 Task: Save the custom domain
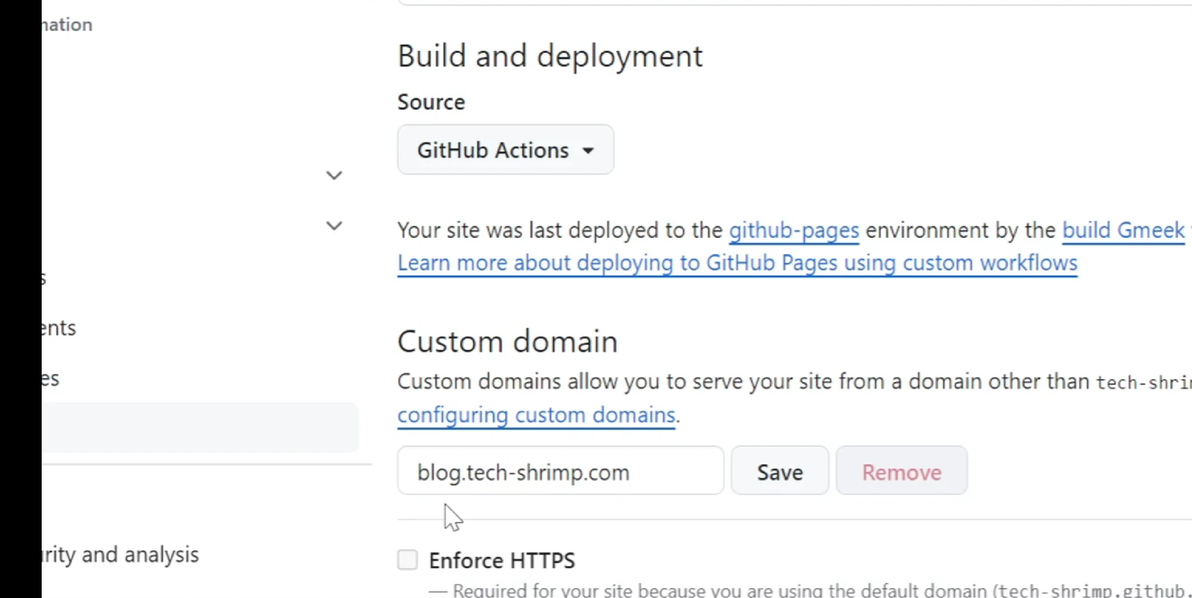point(780,471)
